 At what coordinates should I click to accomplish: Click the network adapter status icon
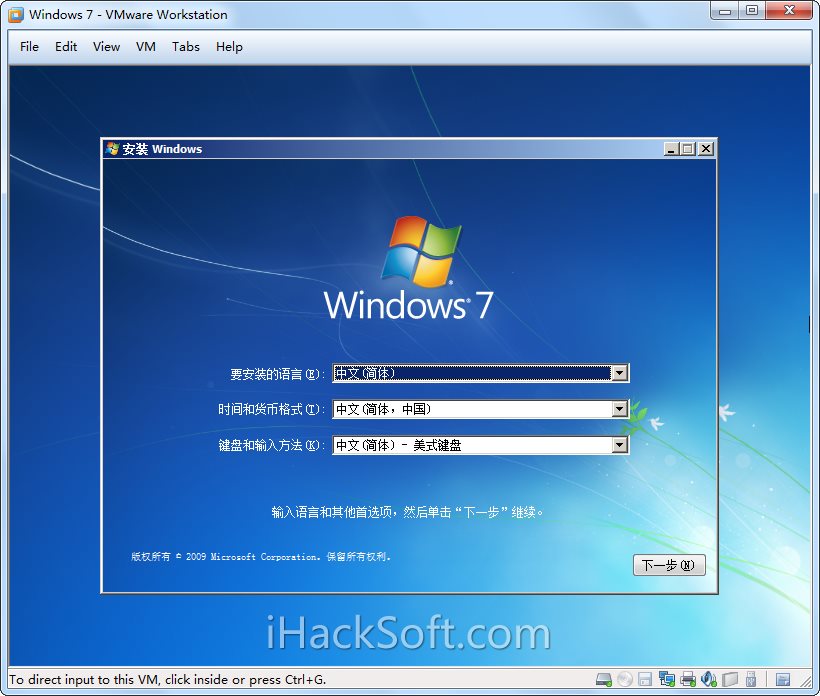(668, 679)
